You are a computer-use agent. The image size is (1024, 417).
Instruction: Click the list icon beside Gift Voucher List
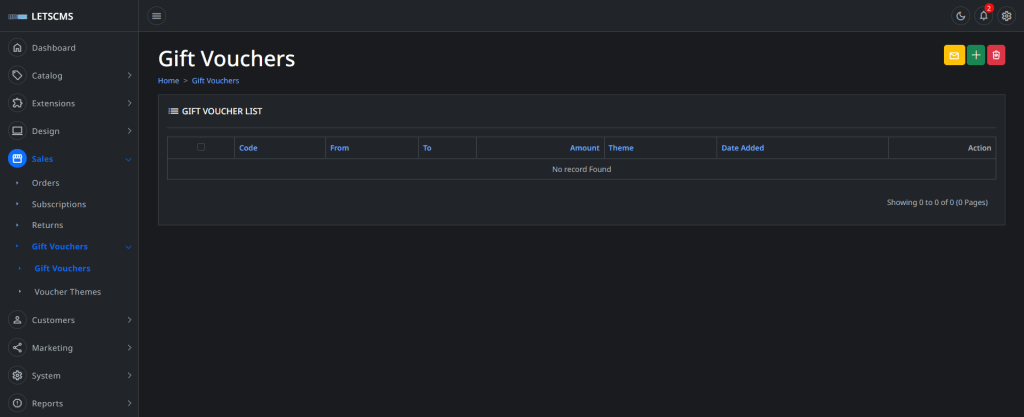coord(174,112)
